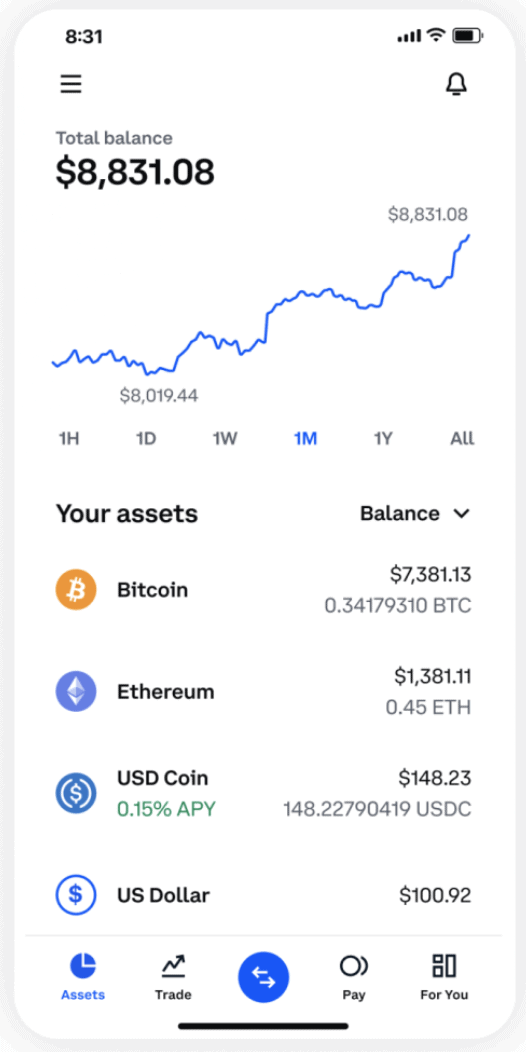Tap the Bitcoin logo icon
Screen dimensions: 526x1052
point(76,590)
